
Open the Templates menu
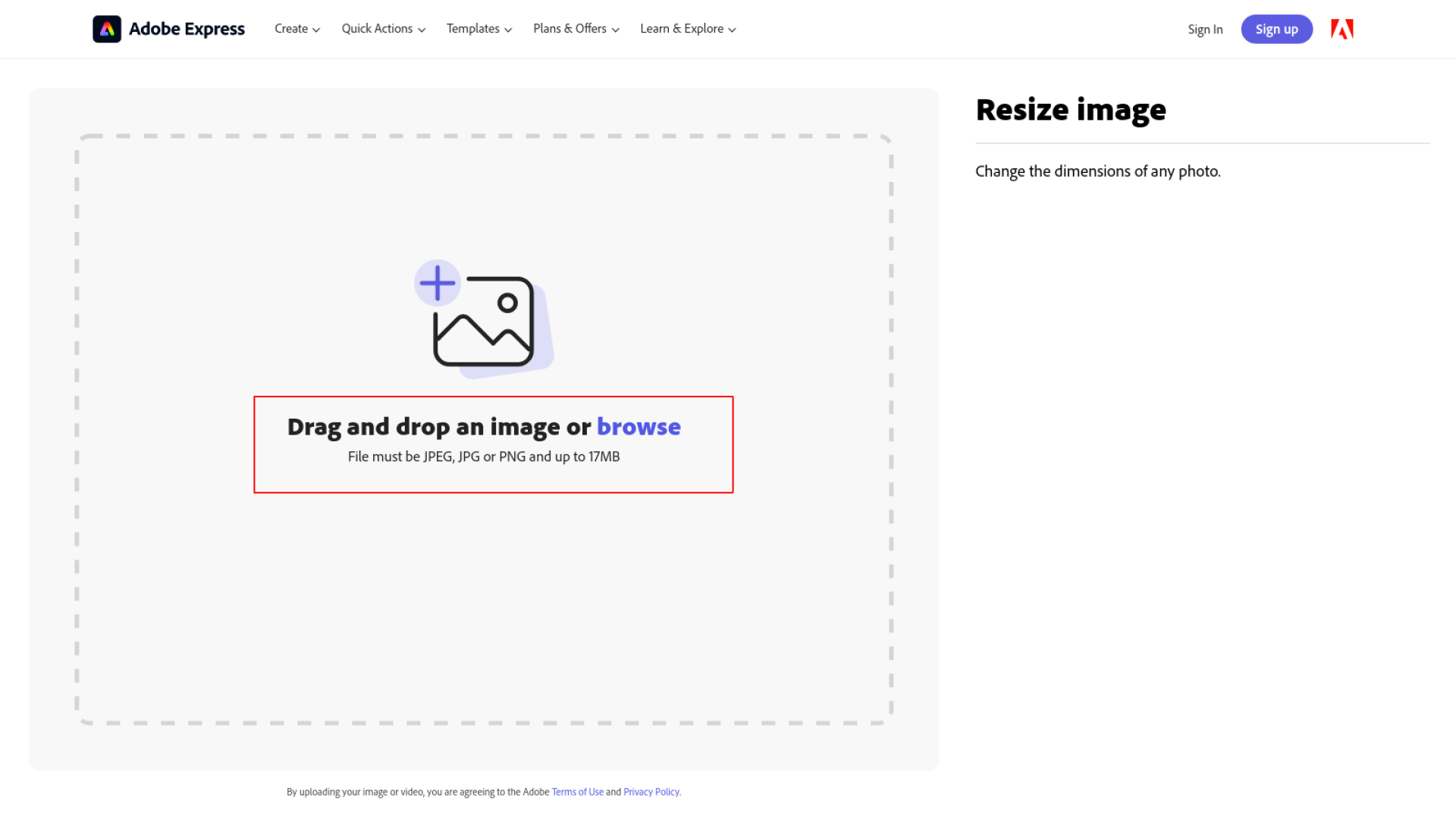coord(472,29)
